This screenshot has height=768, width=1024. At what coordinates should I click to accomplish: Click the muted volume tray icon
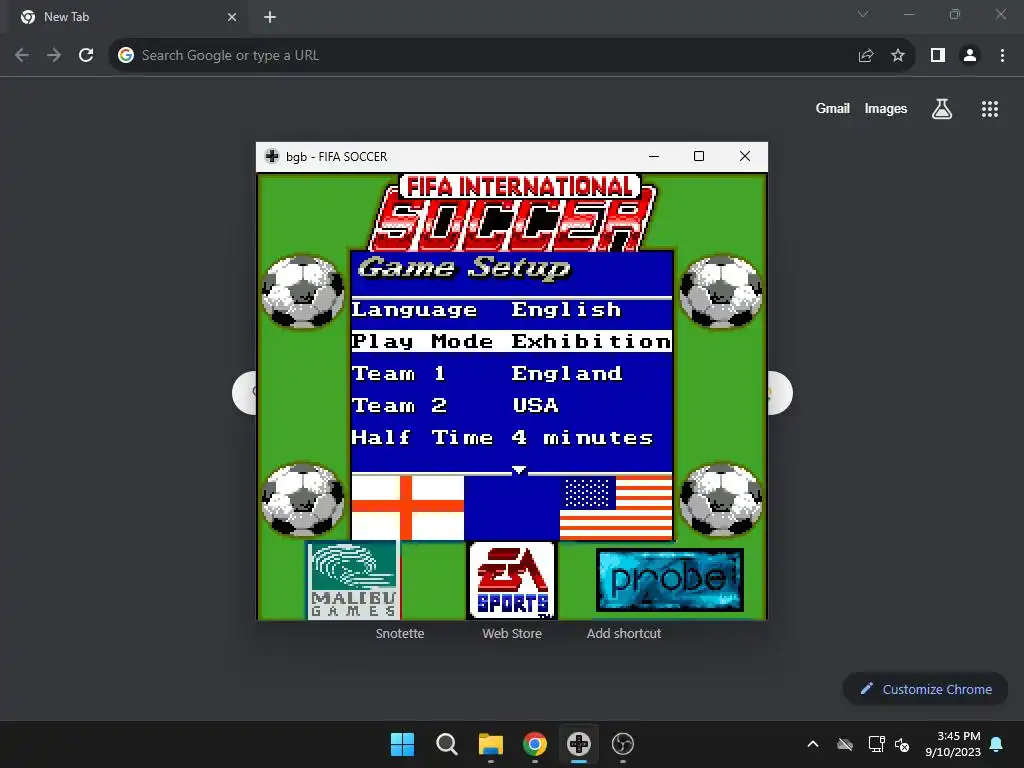click(902, 744)
